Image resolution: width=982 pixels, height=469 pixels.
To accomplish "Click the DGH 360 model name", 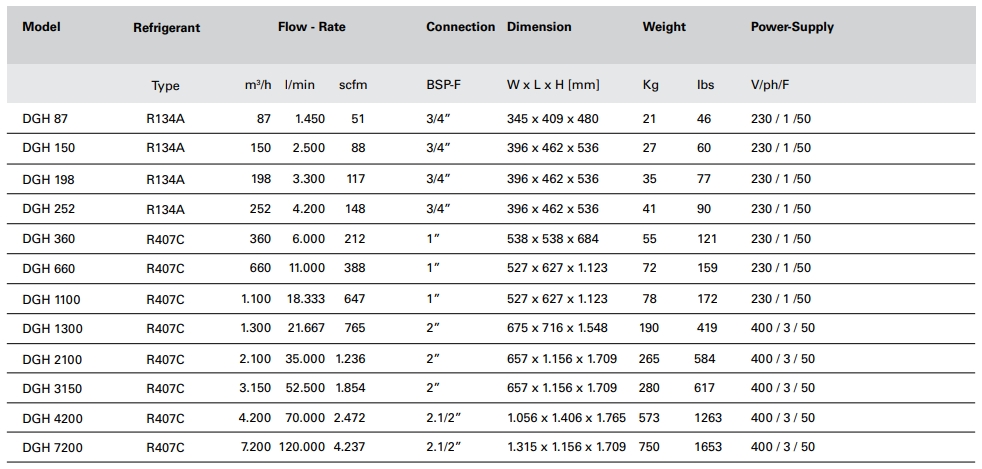I will (48, 239).
